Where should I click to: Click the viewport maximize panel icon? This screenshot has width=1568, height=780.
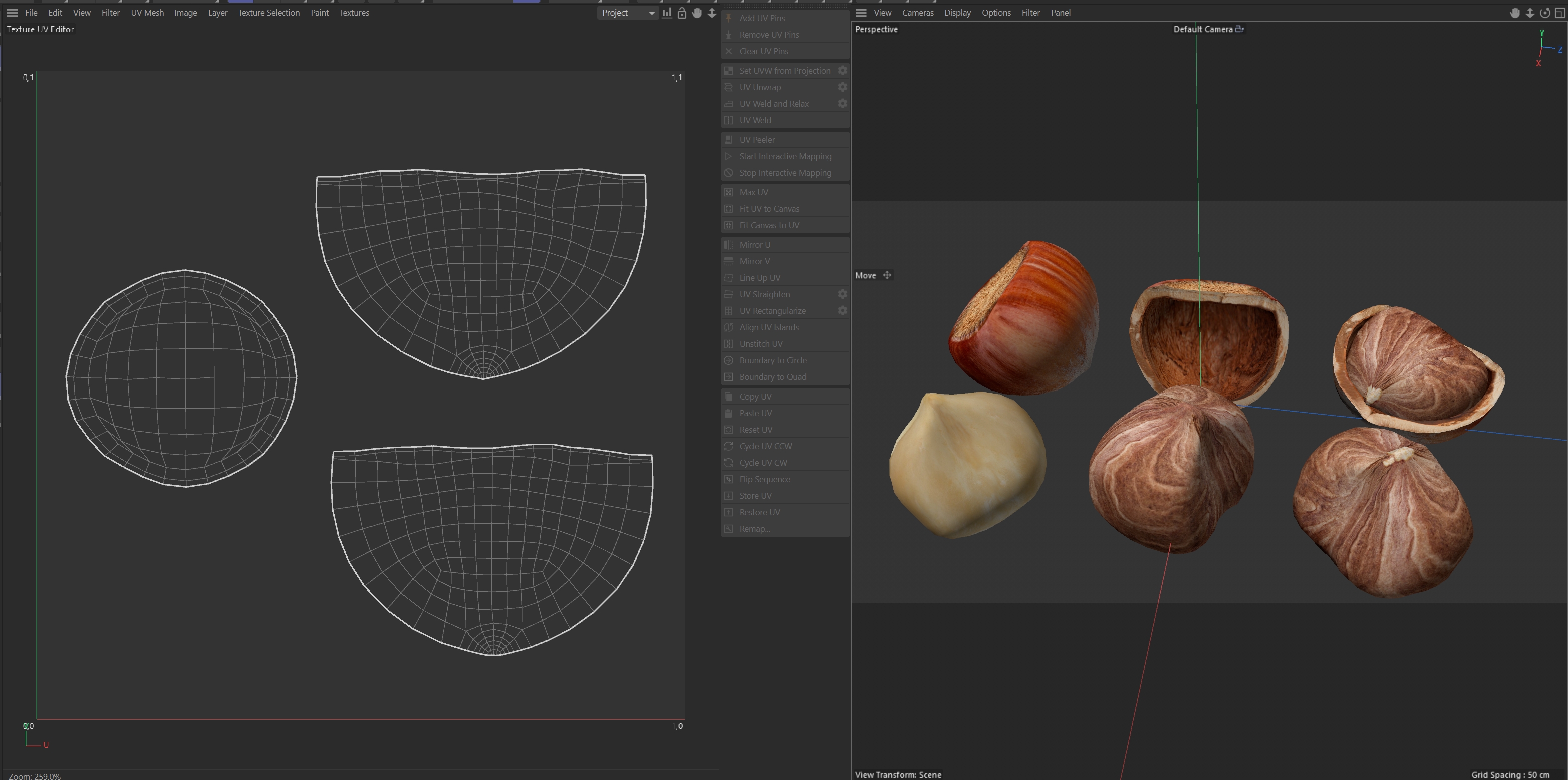click(x=1559, y=13)
